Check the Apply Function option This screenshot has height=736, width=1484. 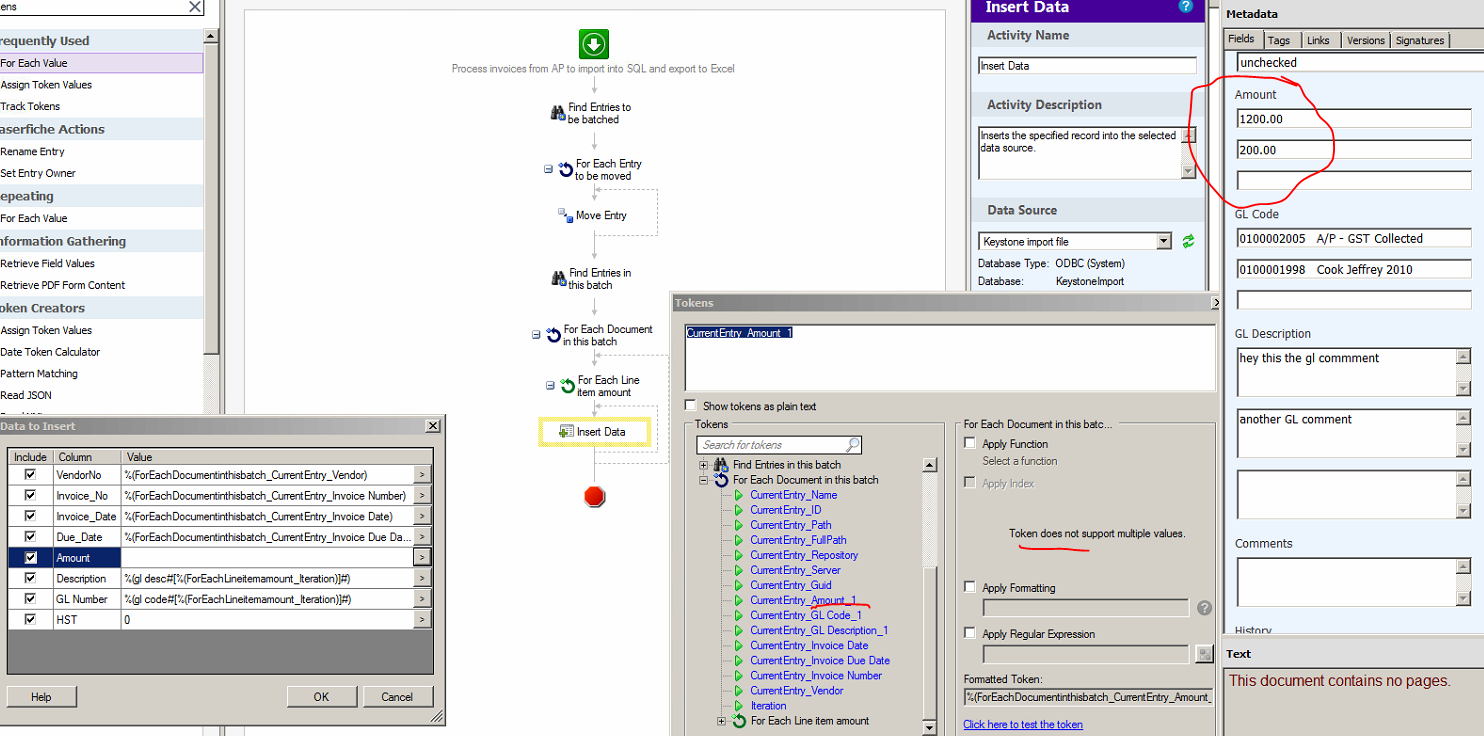(969, 444)
